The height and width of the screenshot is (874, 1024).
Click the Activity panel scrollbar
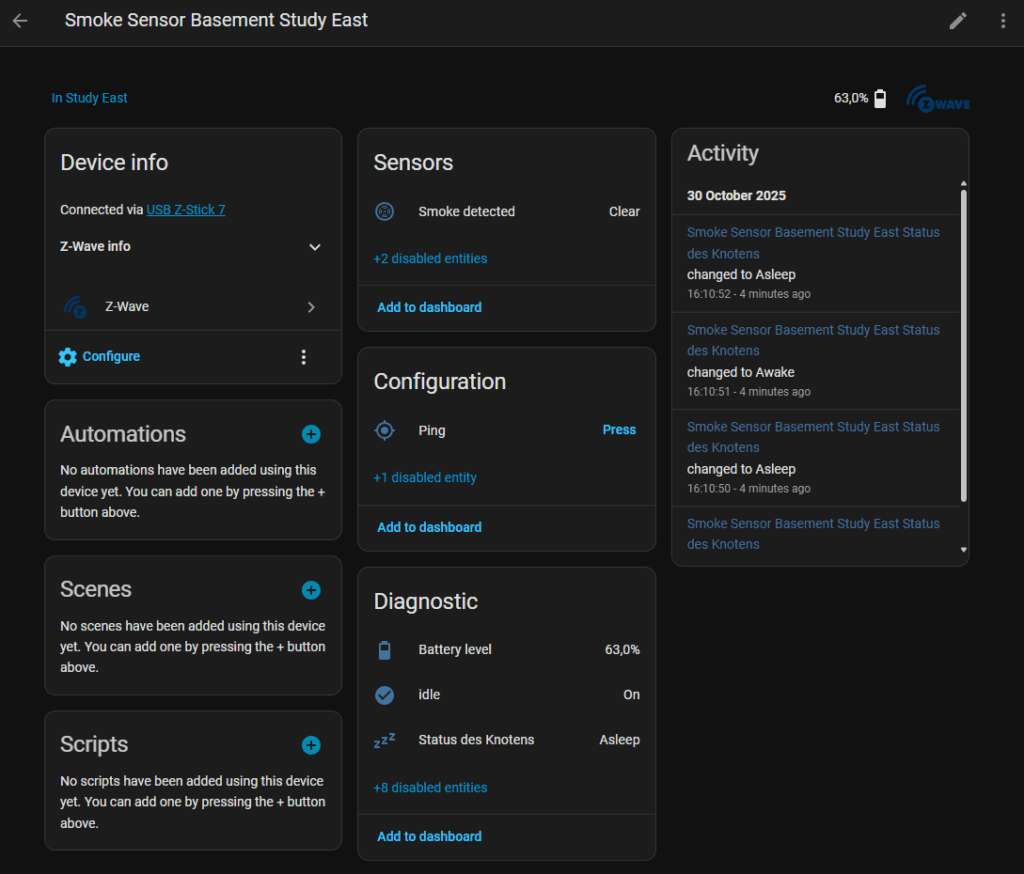[964, 345]
